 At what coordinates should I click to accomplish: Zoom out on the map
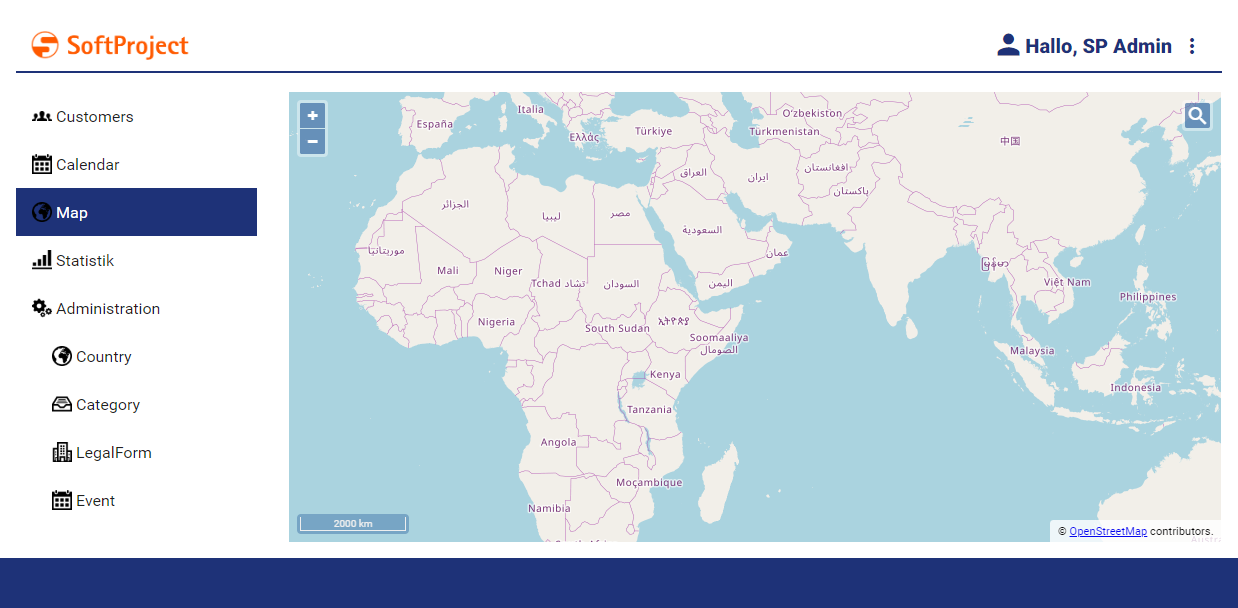pyautogui.click(x=313, y=142)
